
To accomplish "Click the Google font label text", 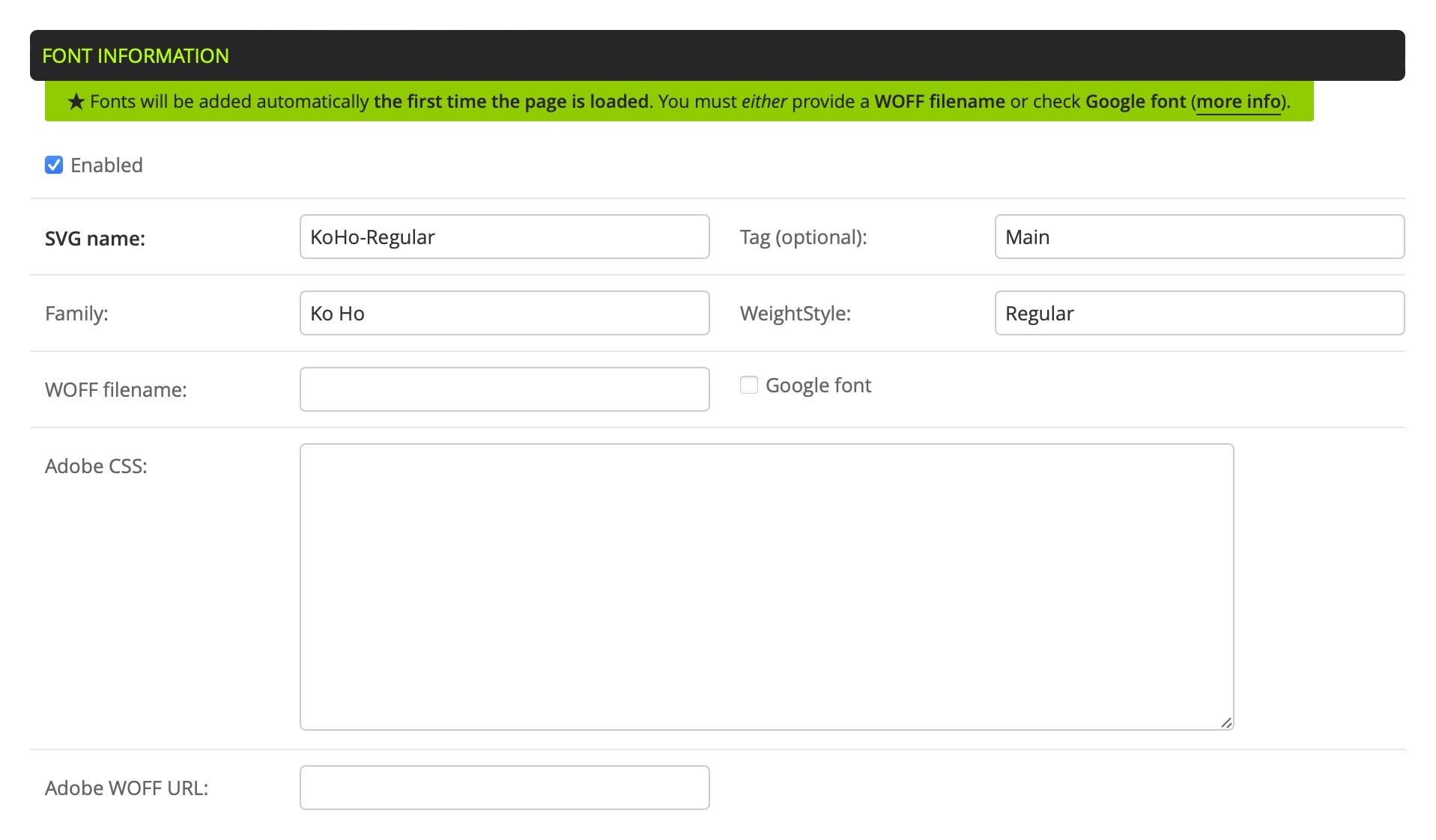I will (818, 385).
